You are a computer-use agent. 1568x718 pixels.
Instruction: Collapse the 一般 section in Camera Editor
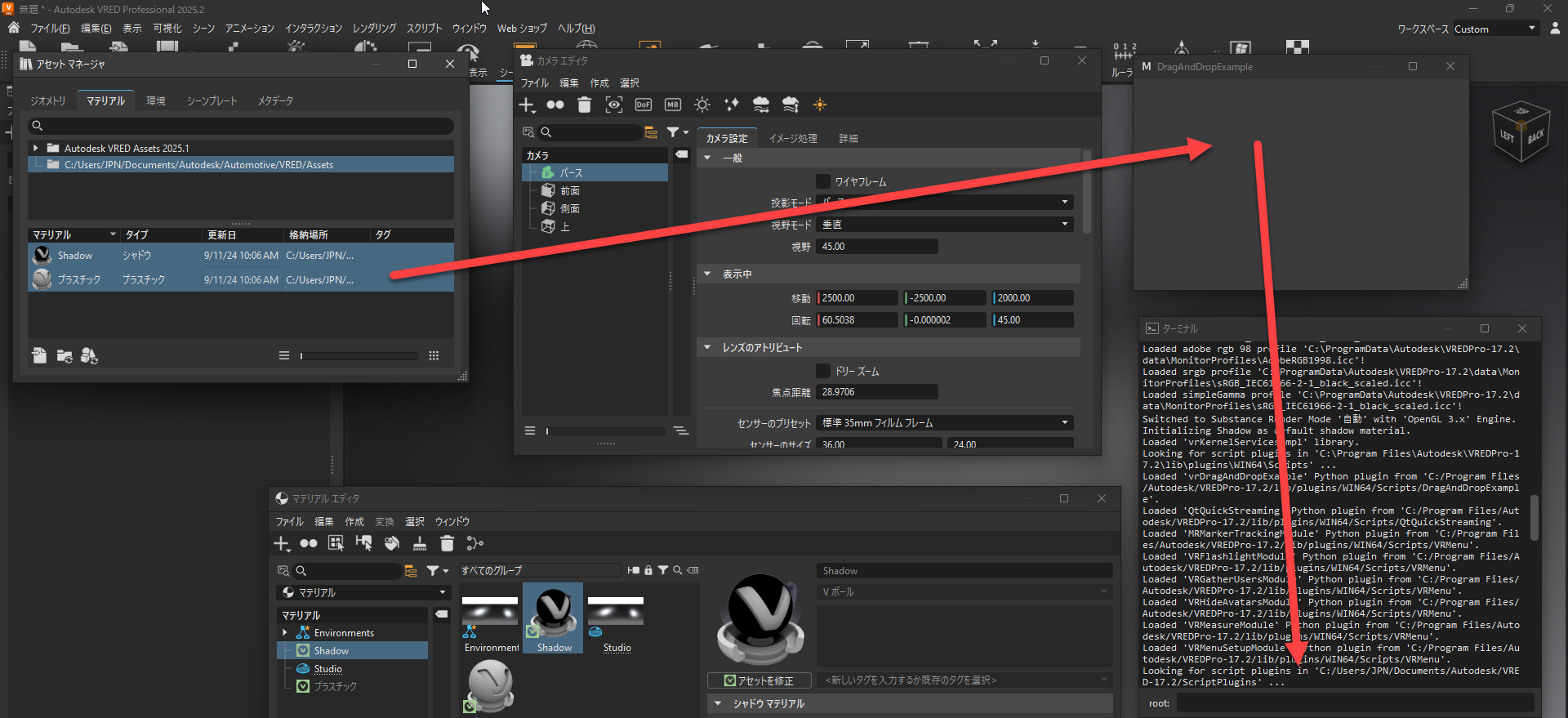click(707, 158)
